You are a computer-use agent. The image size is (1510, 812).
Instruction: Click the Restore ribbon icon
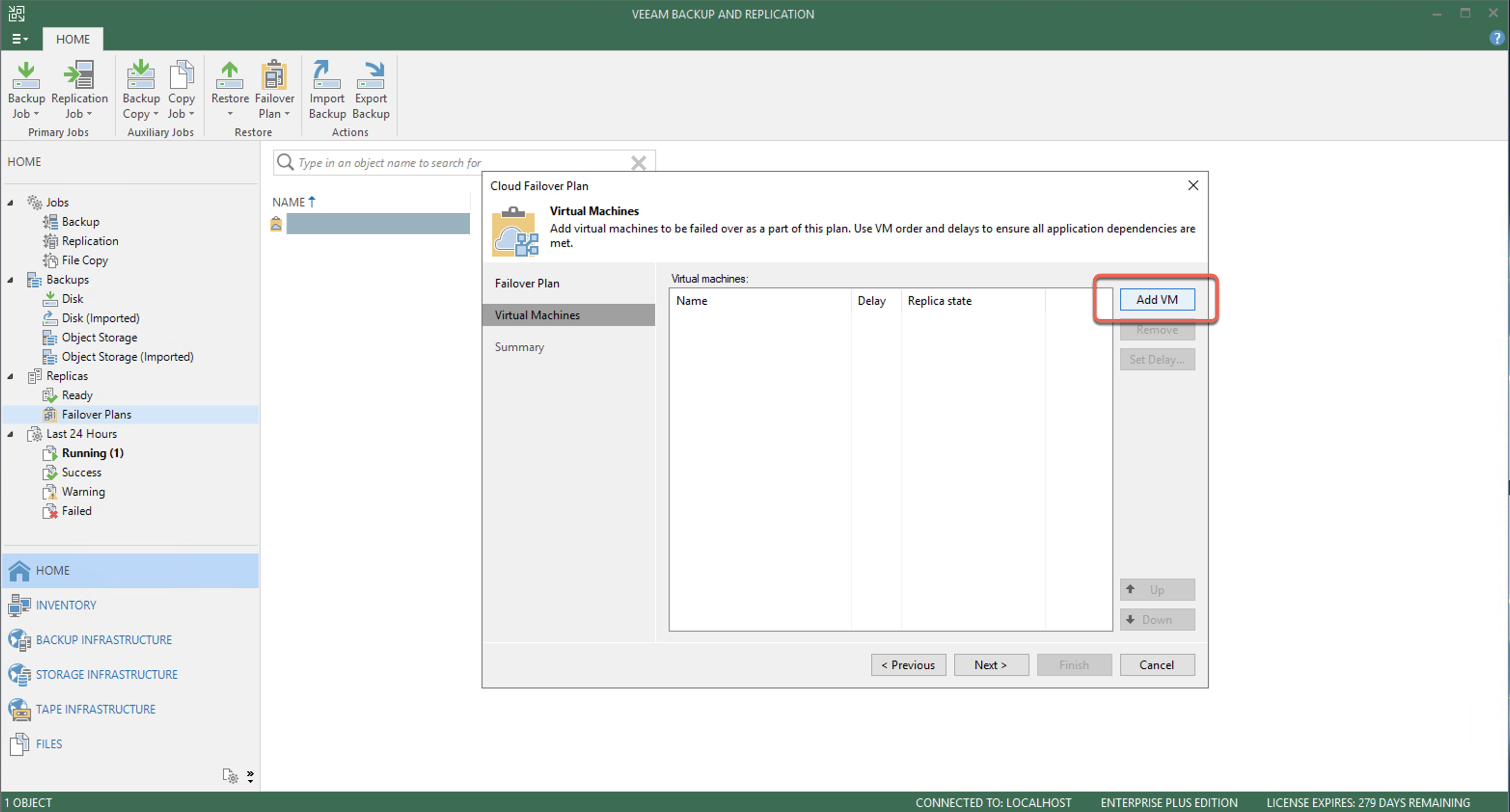click(x=230, y=76)
